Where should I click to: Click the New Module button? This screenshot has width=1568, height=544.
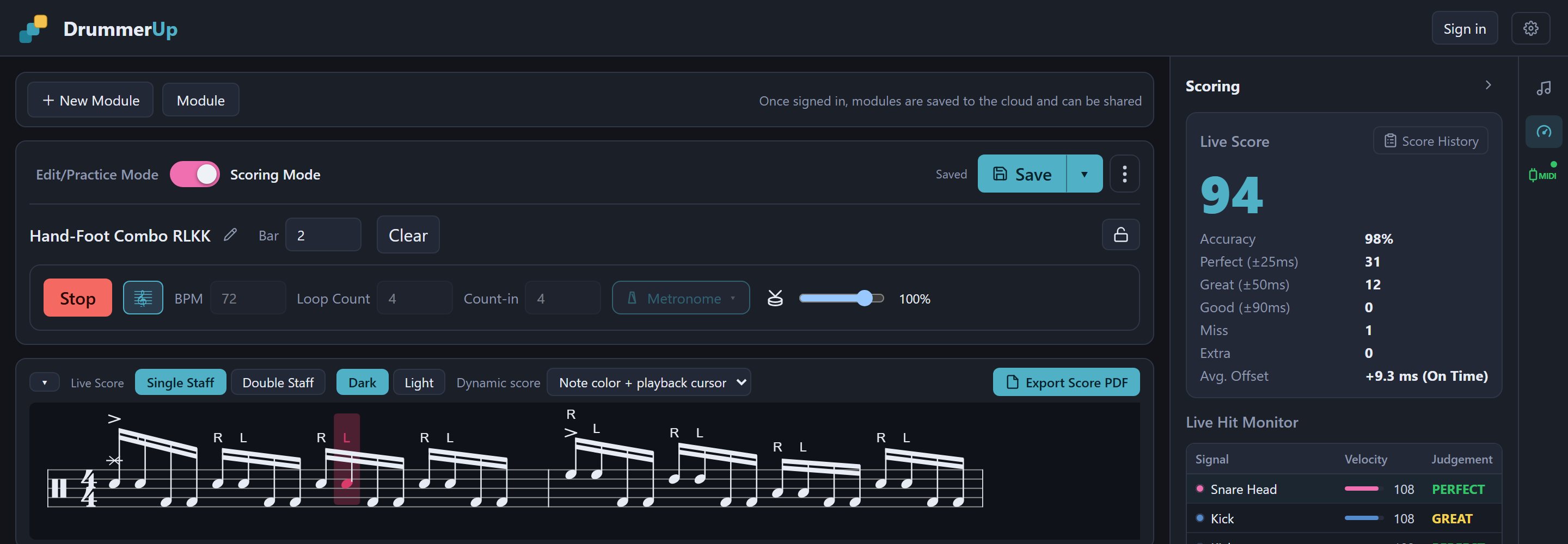[90, 100]
